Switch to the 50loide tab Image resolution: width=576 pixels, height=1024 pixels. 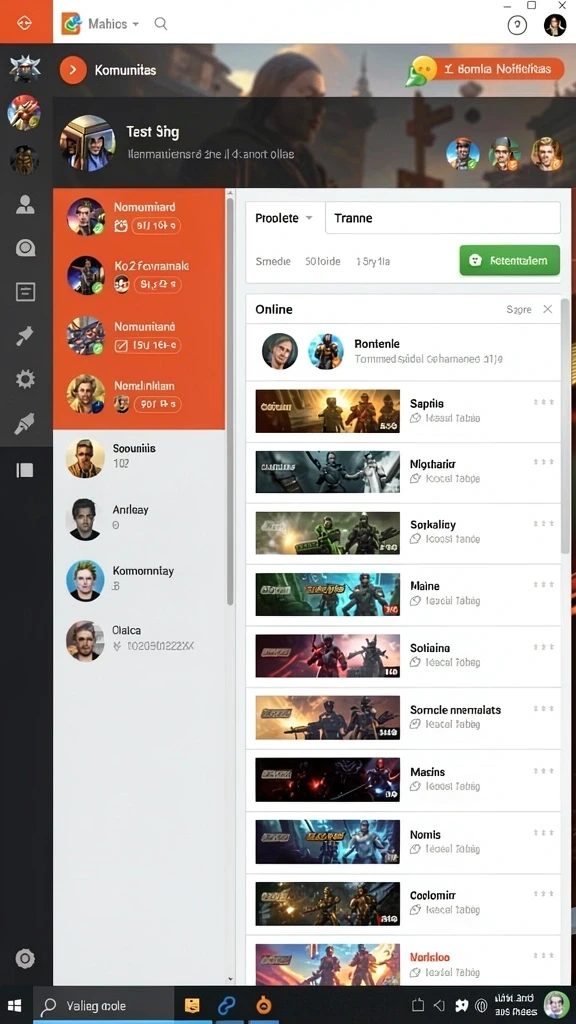point(323,261)
